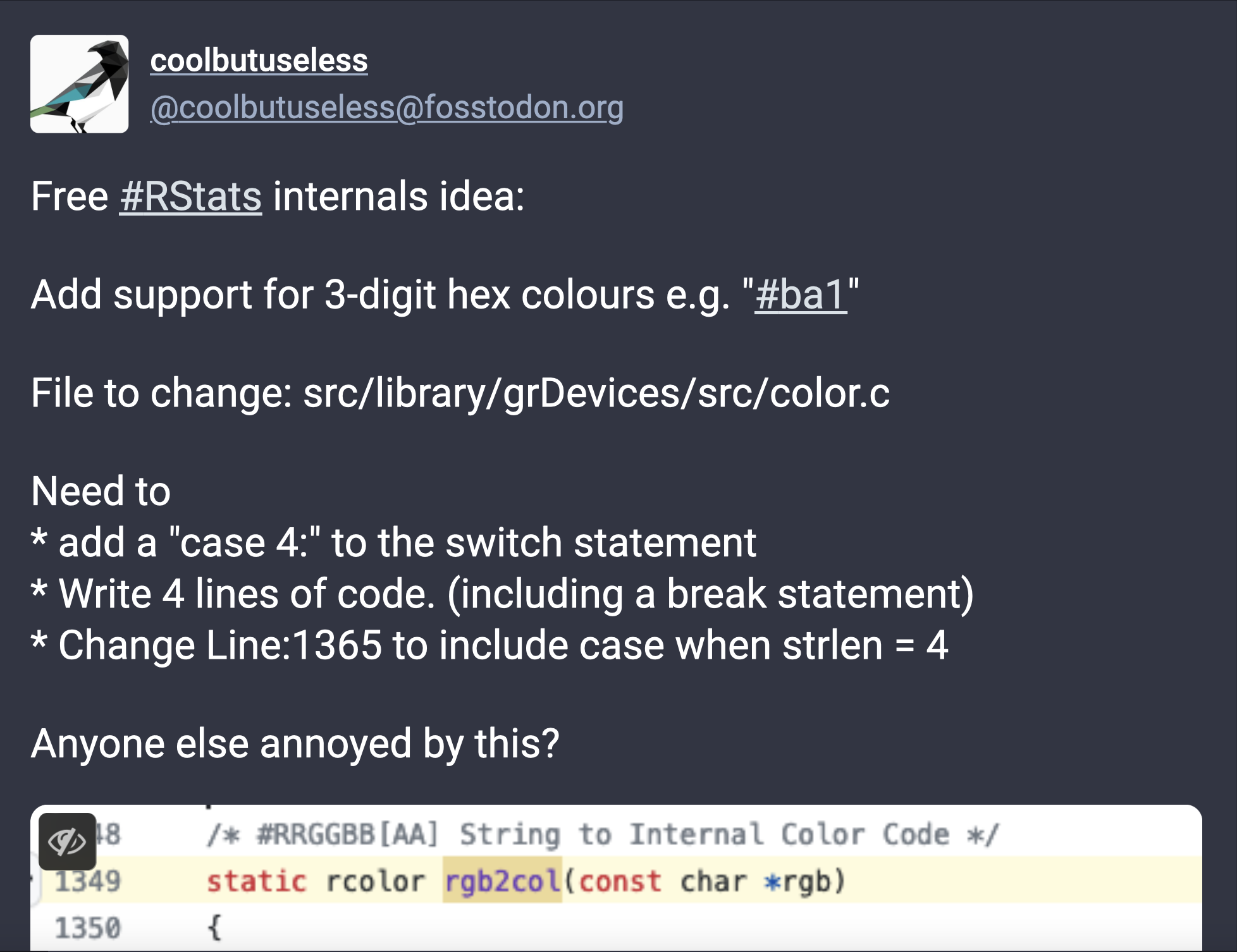
Task: Click the "Anyone else annoyed by this?" text
Action: (x=295, y=743)
